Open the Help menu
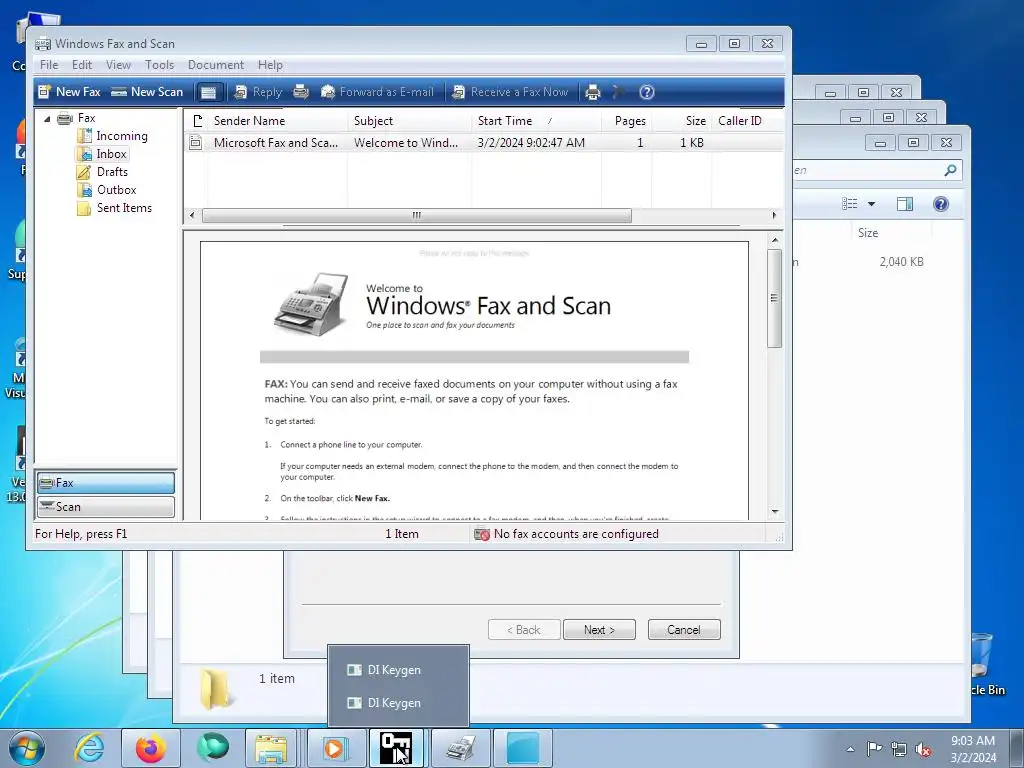The height and width of the screenshot is (768, 1024). point(270,65)
